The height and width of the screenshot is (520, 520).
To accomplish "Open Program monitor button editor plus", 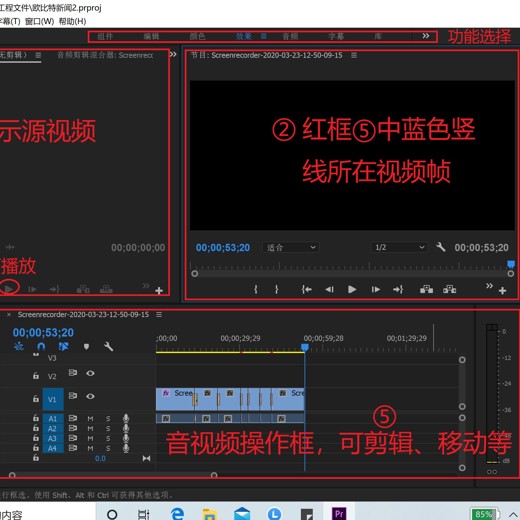I will point(502,291).
